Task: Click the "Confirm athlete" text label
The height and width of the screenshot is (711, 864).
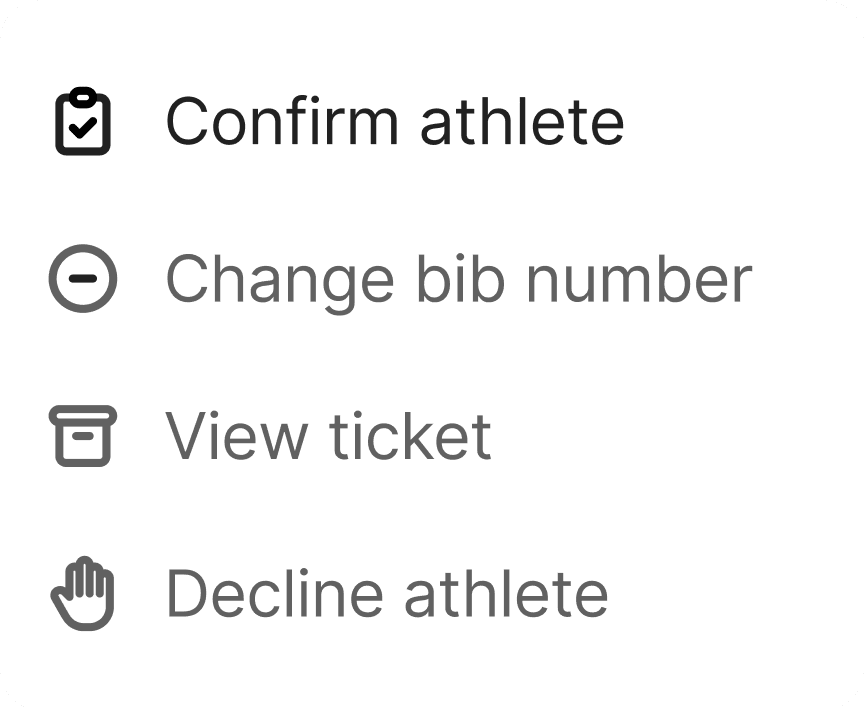Action: (394, 122)
